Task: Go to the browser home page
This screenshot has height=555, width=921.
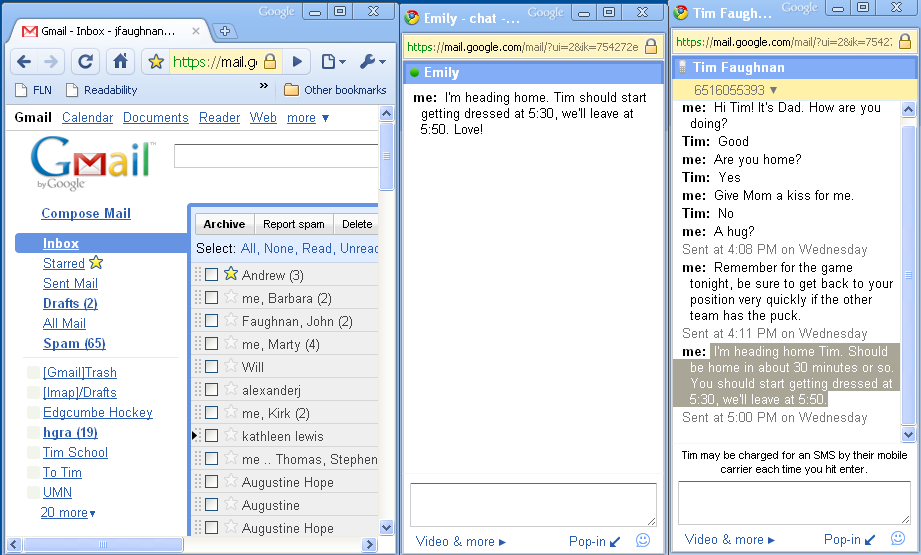Action: click(120, 61)
